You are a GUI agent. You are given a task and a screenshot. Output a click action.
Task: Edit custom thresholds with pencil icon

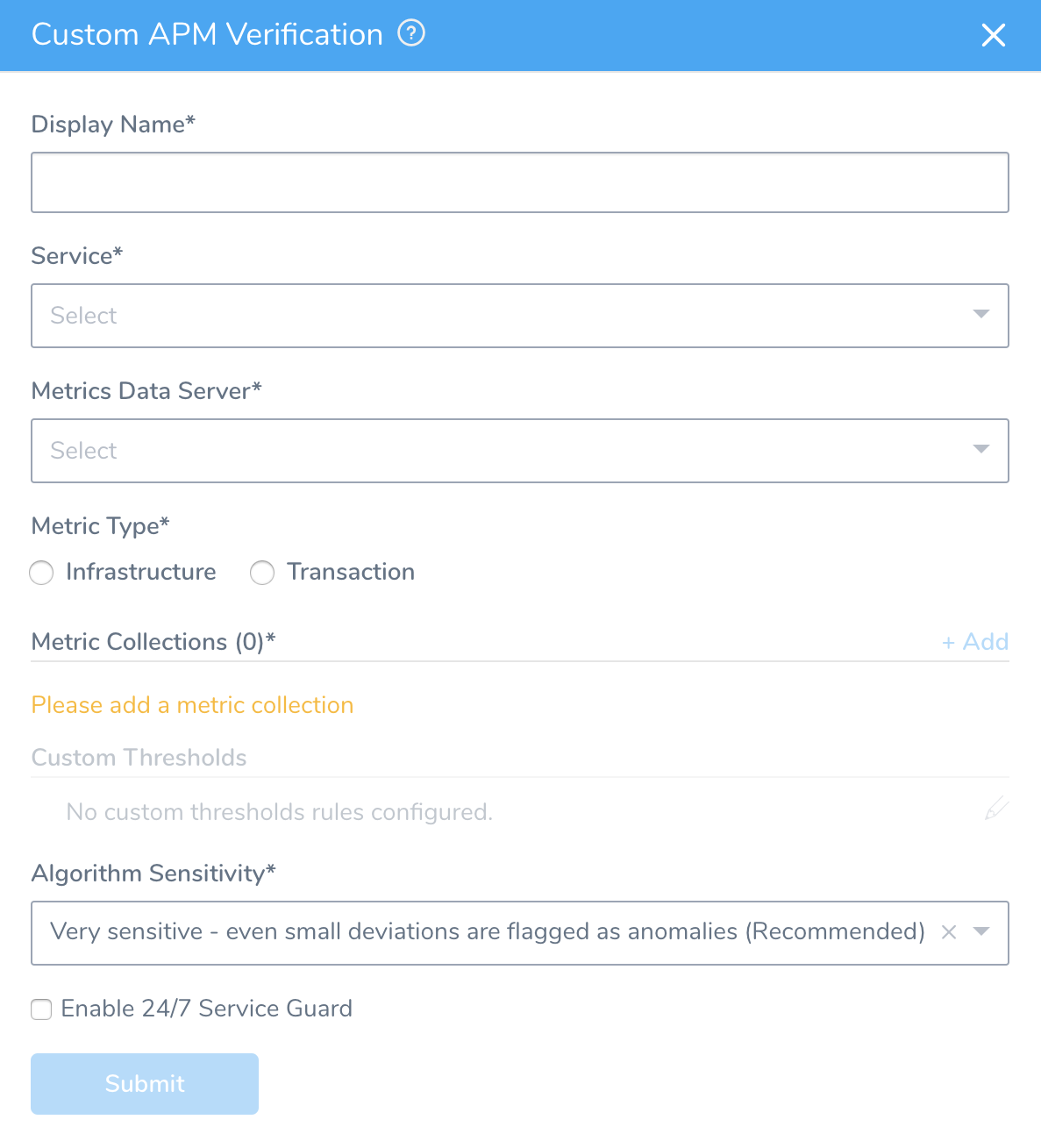[x=996, y=809]
